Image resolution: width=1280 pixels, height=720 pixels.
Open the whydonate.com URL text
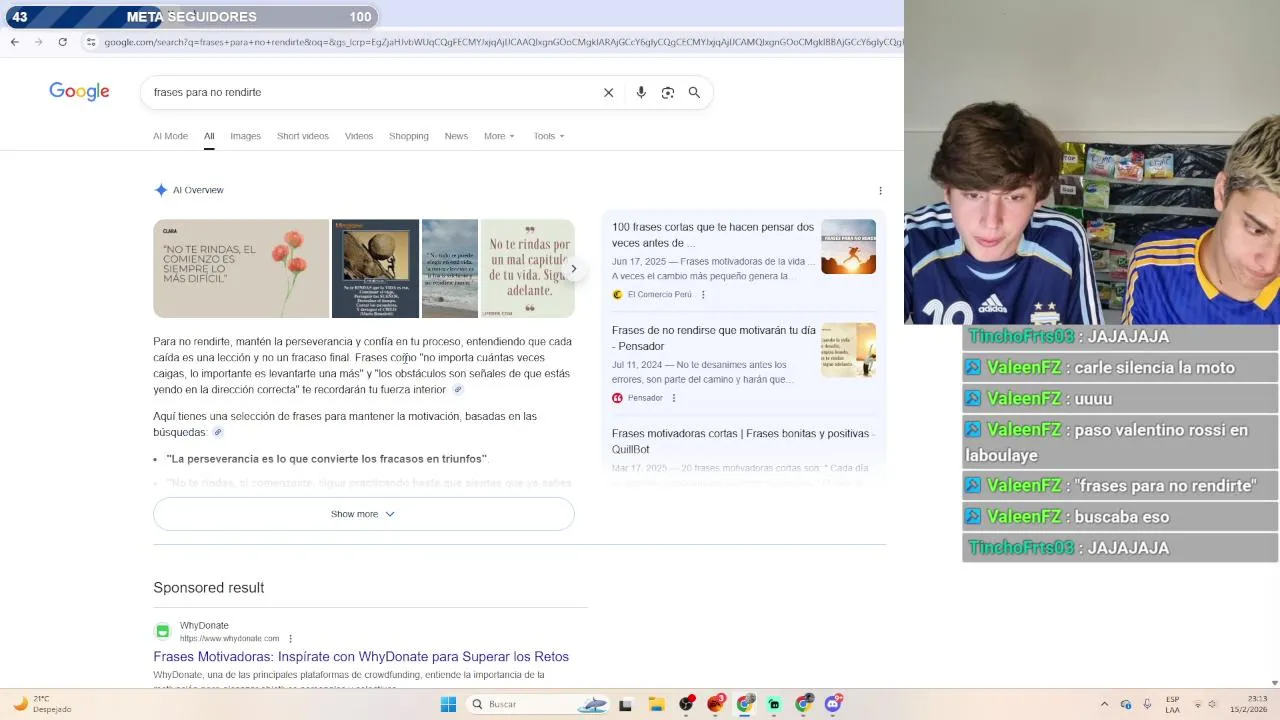tap(229, 638)
